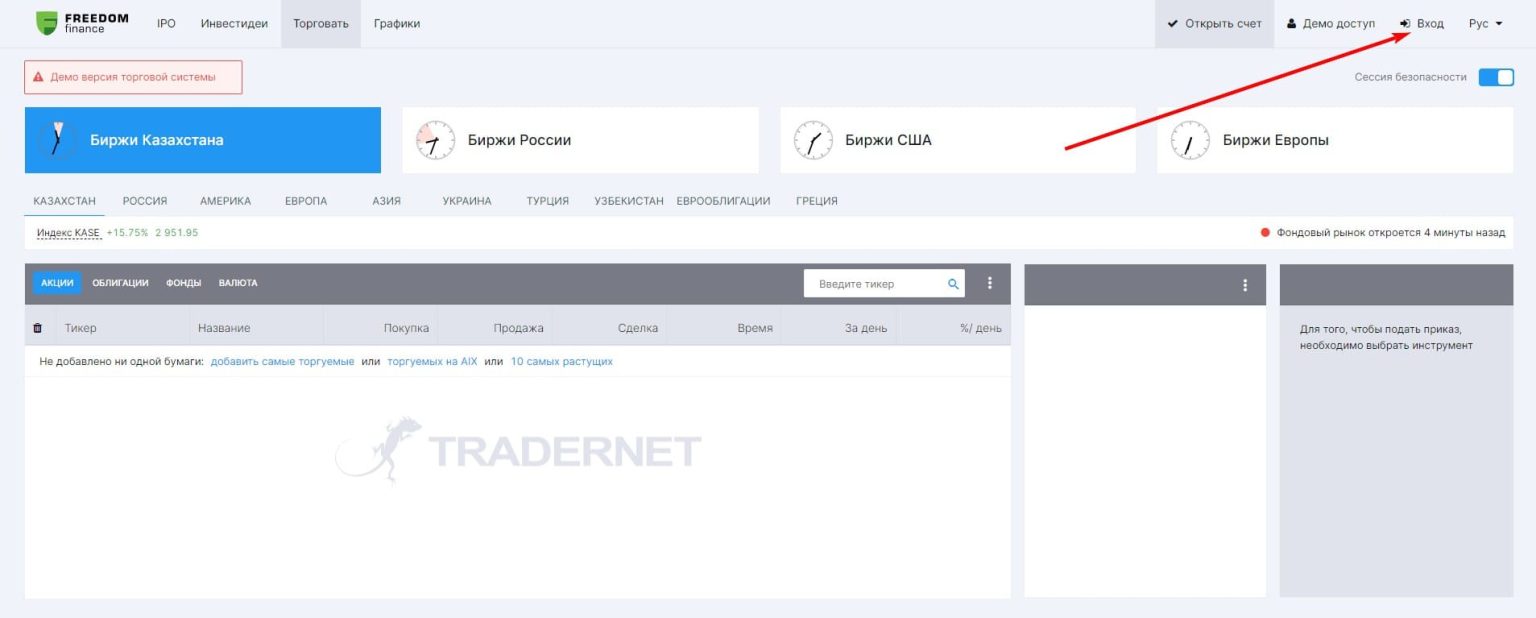This screenshot has width=1536, height=618.
Task: Click the warning icon in the demo version banner
Action: click(x=38, y=77)
